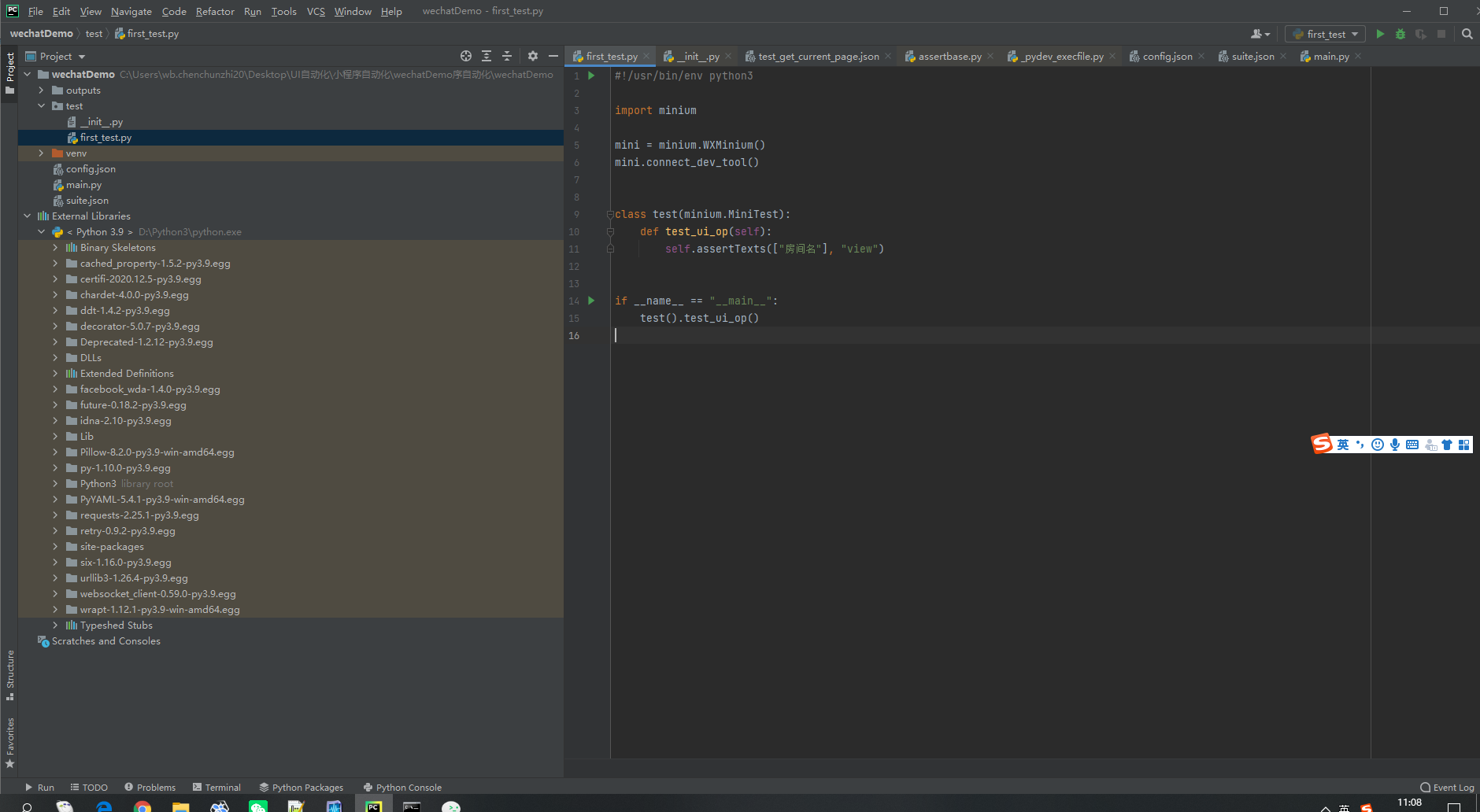Expand Binary Skeletons node
The height and width of the screenshot is (812, 1480).
click(55, 248)
